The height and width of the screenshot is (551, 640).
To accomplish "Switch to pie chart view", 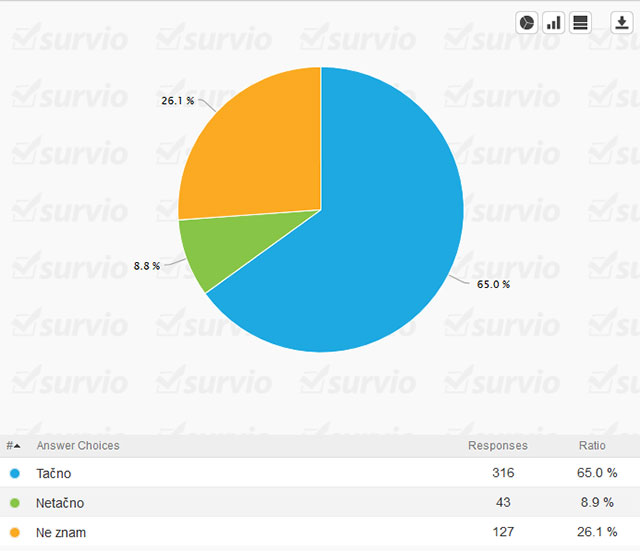I will (x=526, y=23).
